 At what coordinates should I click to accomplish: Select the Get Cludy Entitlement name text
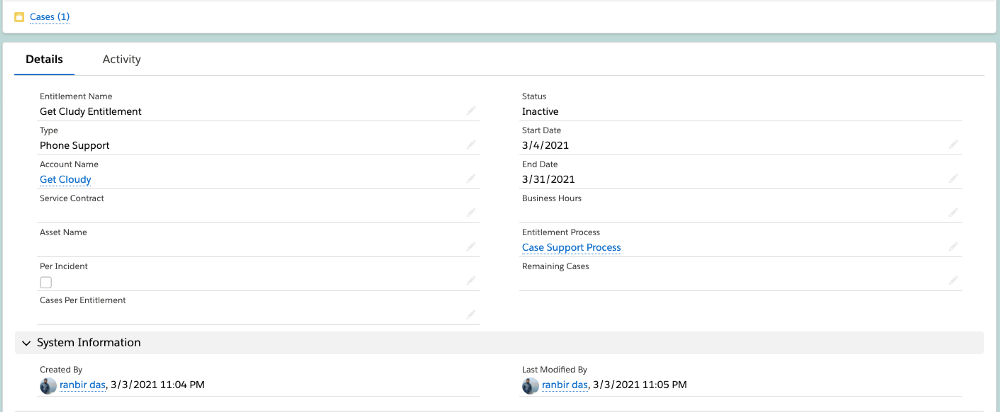pos(91,112)
